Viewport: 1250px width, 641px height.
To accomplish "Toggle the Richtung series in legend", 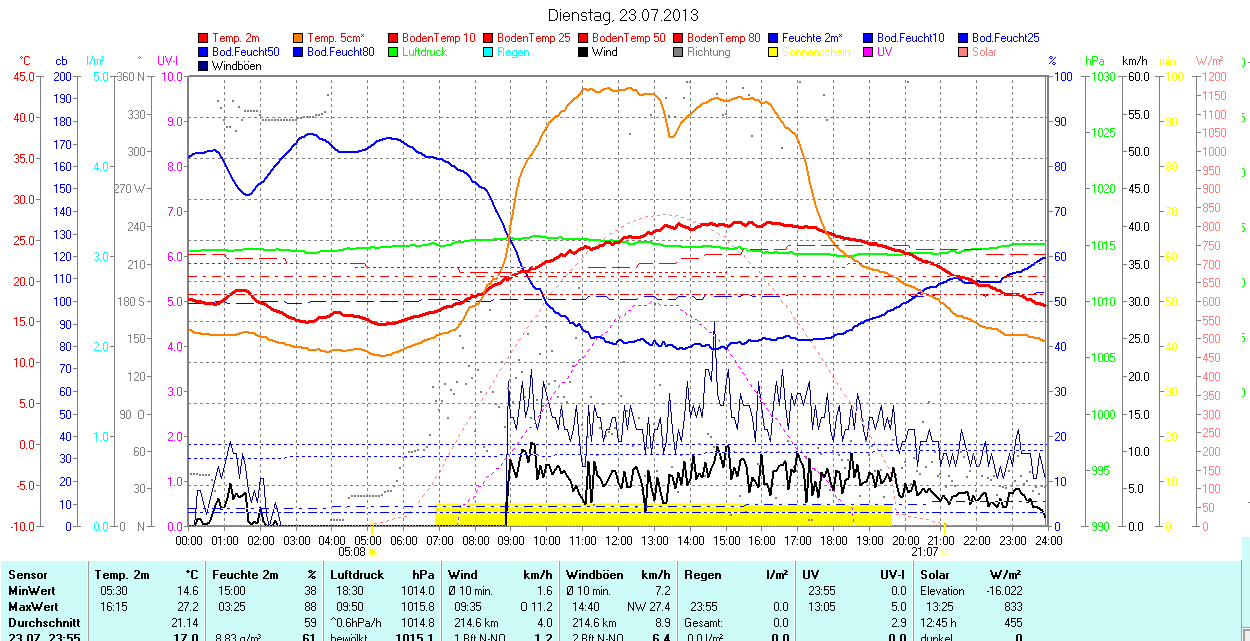I will pos(708,52).
